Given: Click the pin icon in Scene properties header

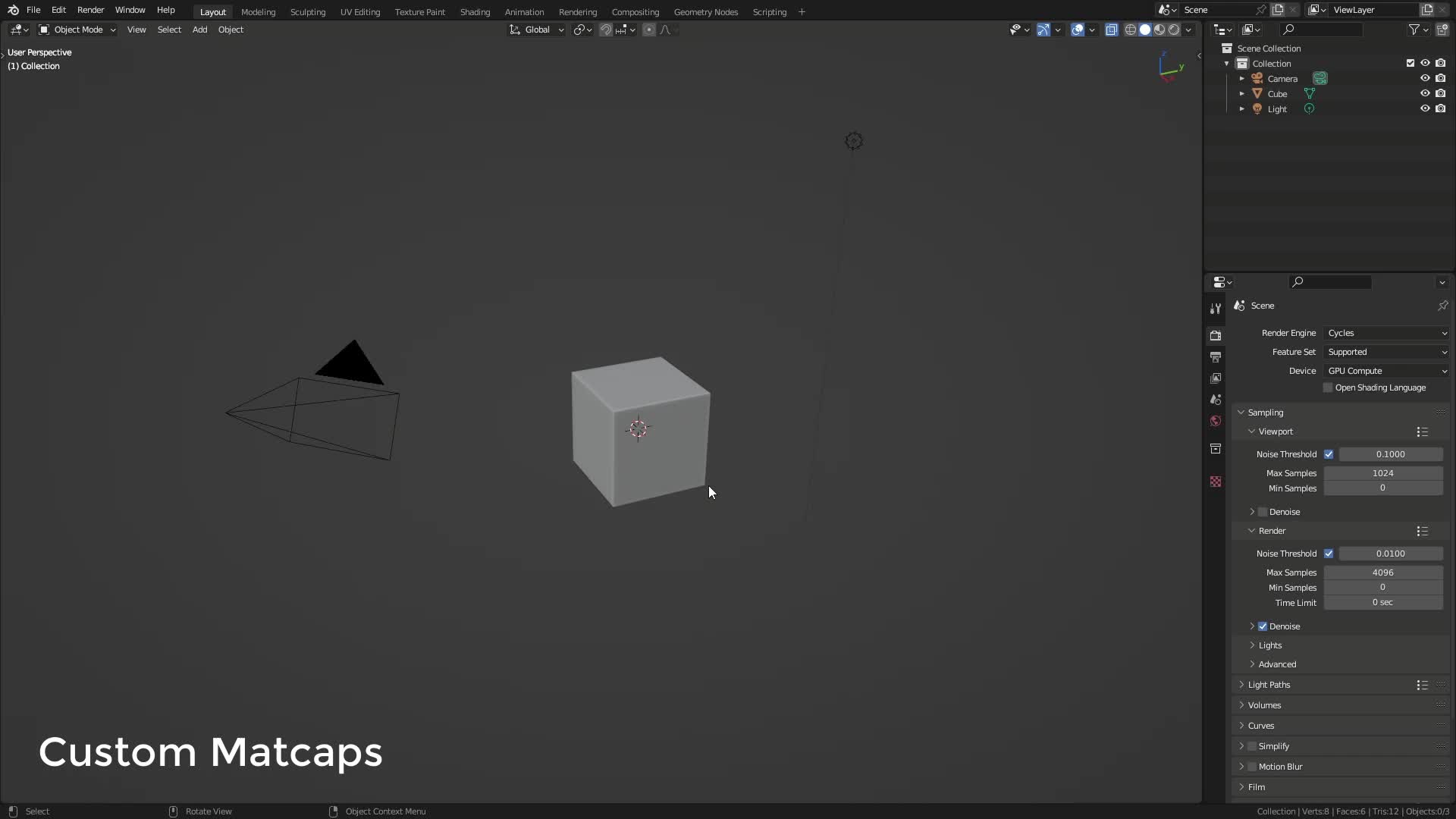Looking at the screenshot, I should tap(1442, 306).
